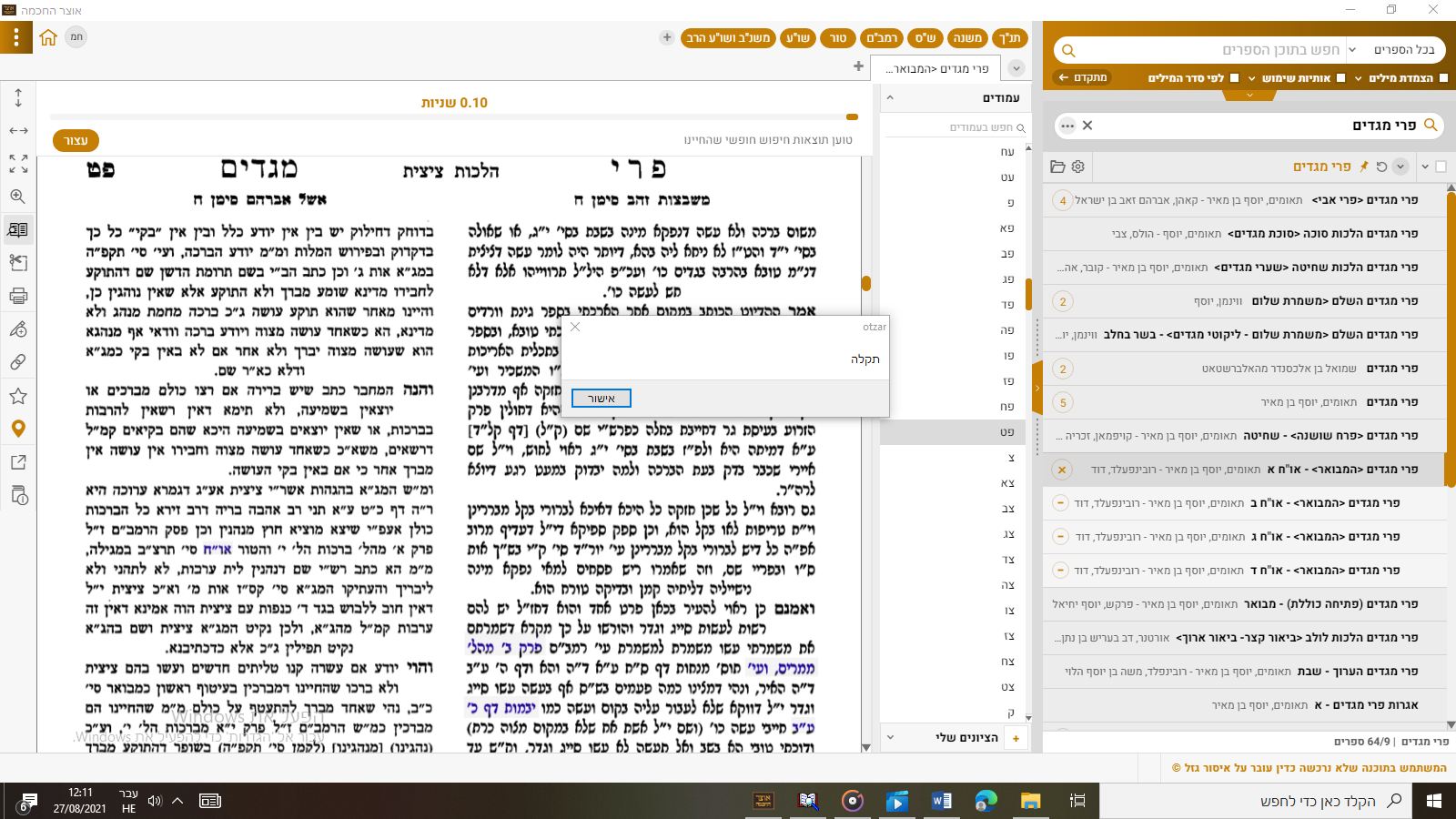Open the link chain icon
Image resolution: width=1456 pixels, height=819 pixels.
coord(18,362)
